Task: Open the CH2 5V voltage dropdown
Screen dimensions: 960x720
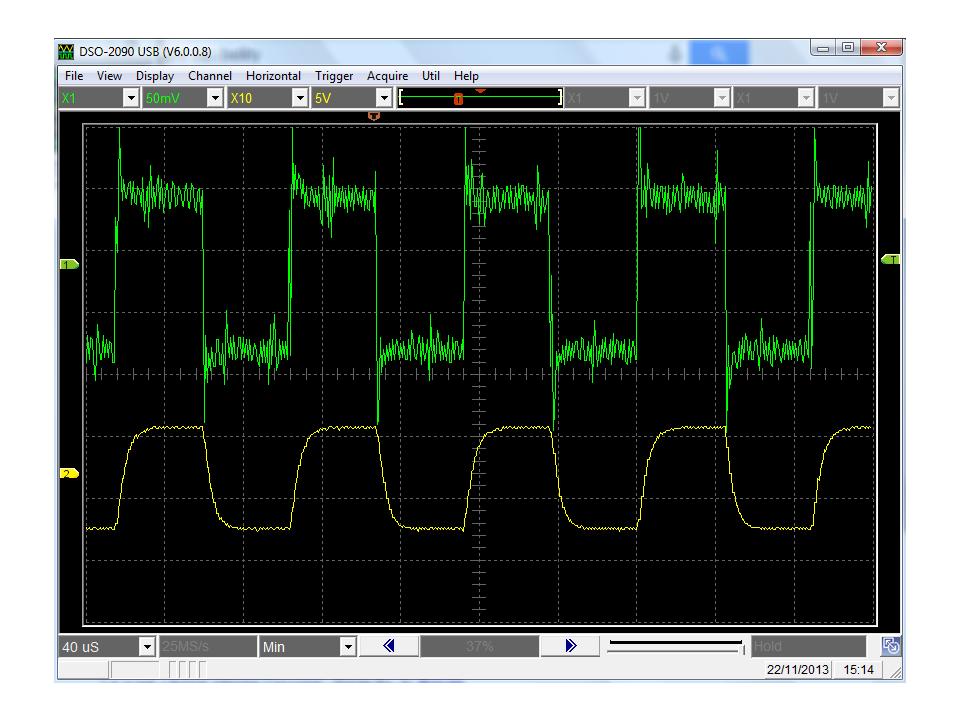Action: (383, 98)
